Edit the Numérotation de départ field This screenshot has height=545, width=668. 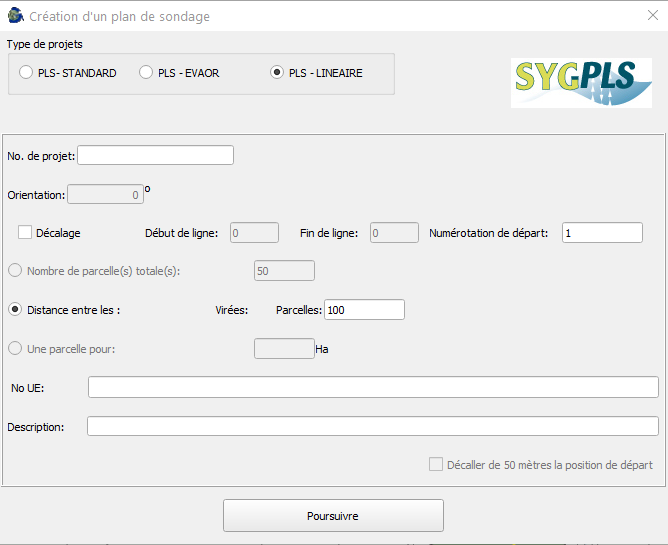(x=601, y=232)
